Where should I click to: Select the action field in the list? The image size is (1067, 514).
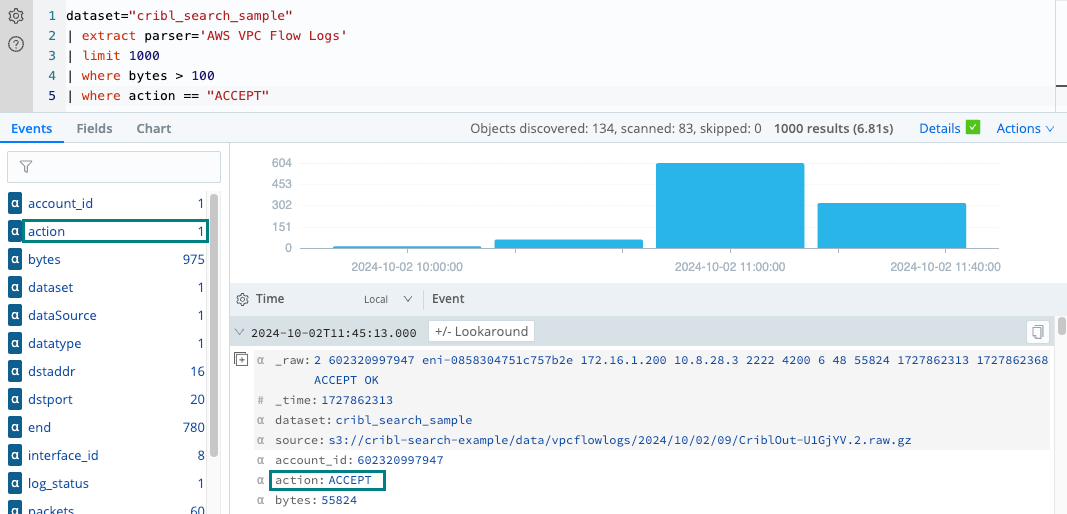point(46,231)
